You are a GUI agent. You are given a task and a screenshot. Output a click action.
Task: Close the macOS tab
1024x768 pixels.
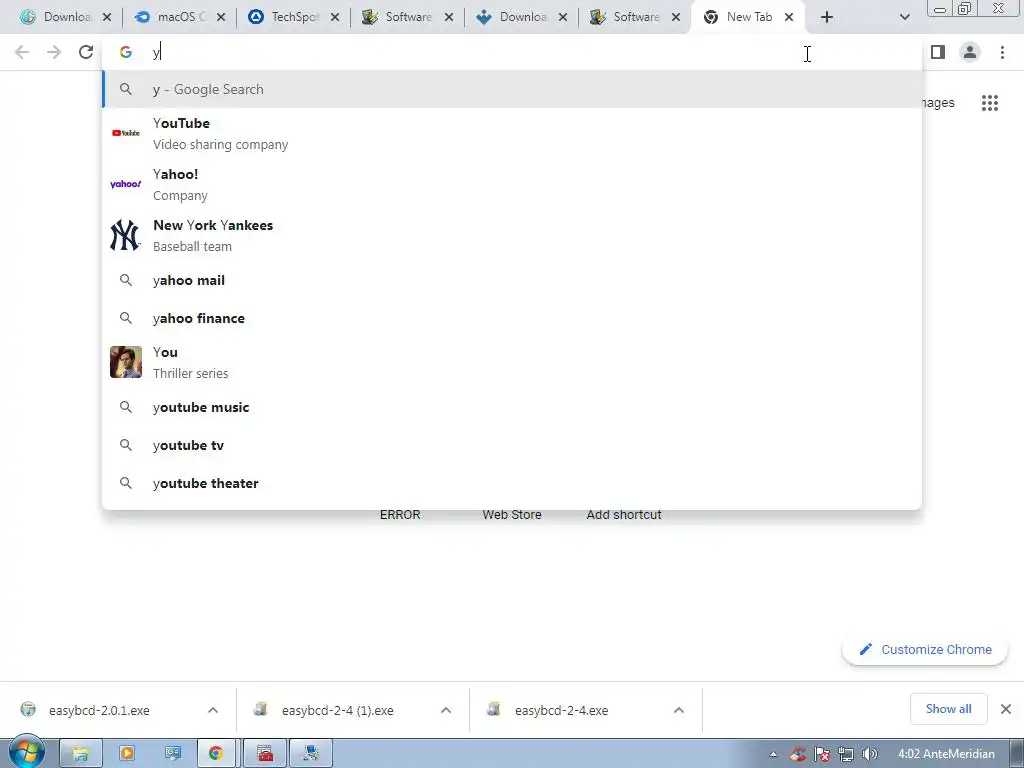click(x=221, y=17)
